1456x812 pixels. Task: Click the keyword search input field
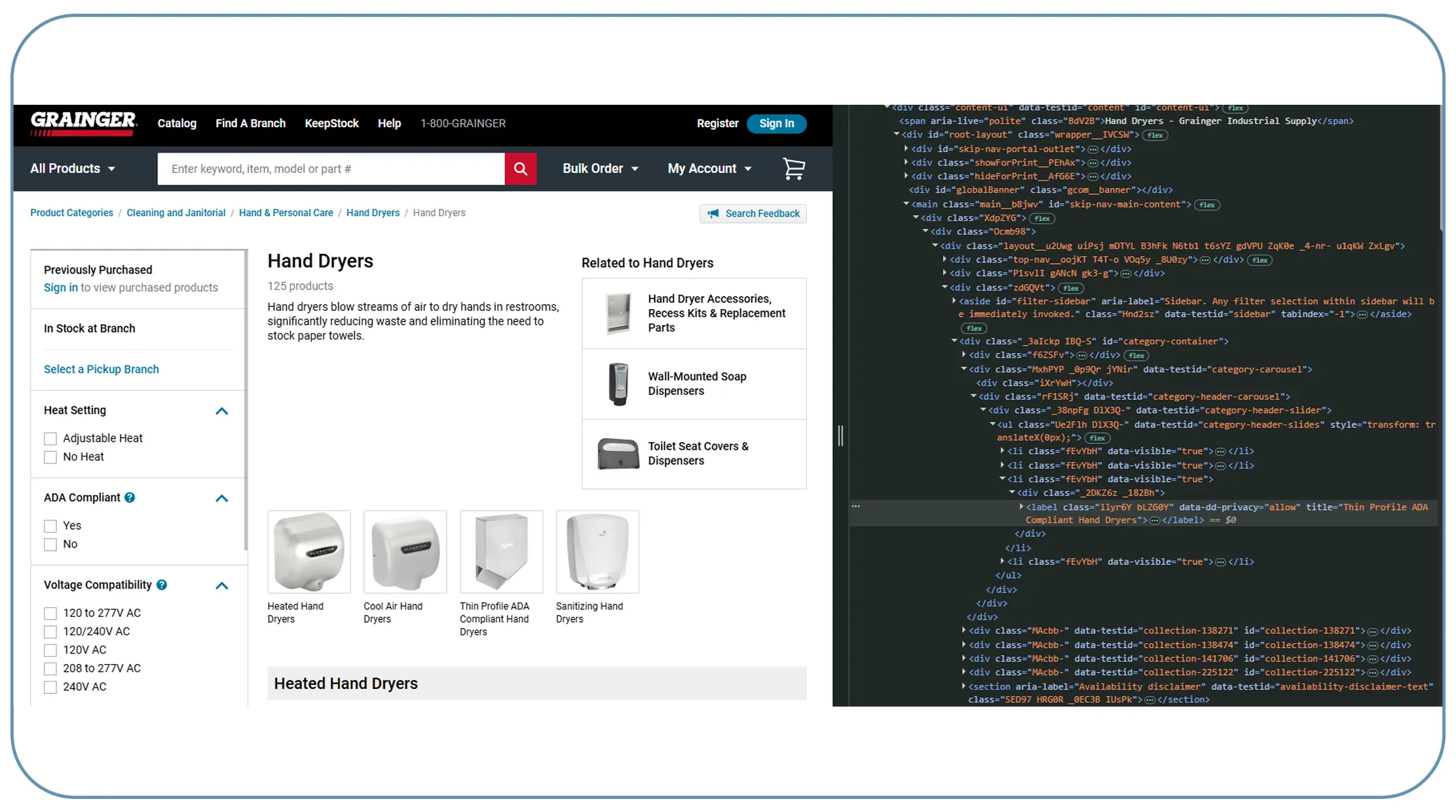(x=331, y=169)
